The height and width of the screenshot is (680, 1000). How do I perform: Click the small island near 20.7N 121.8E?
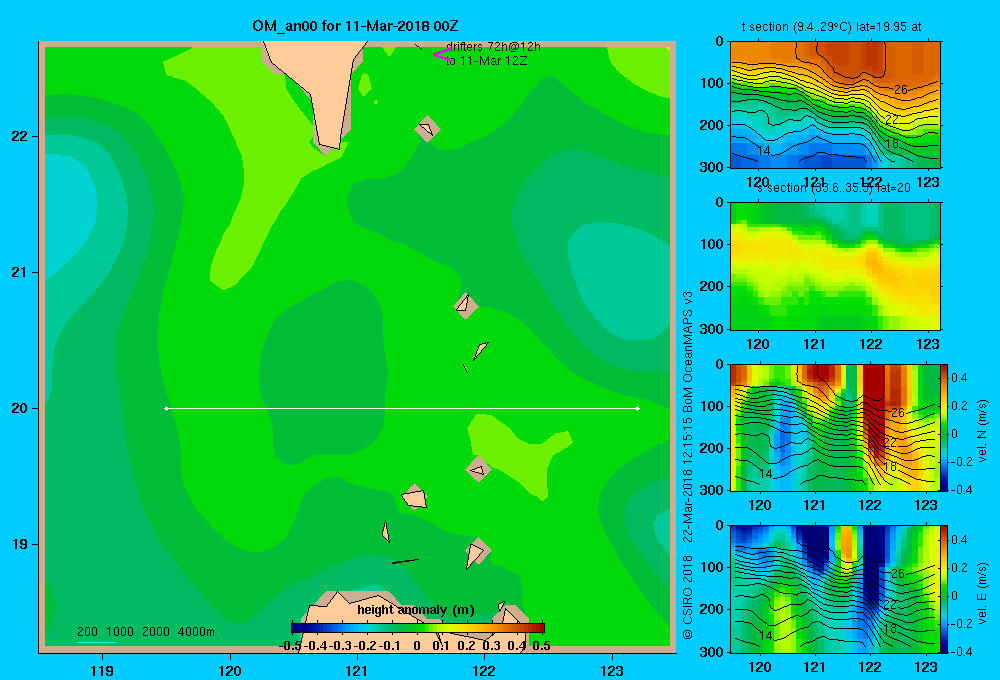(x=465, y=304)
